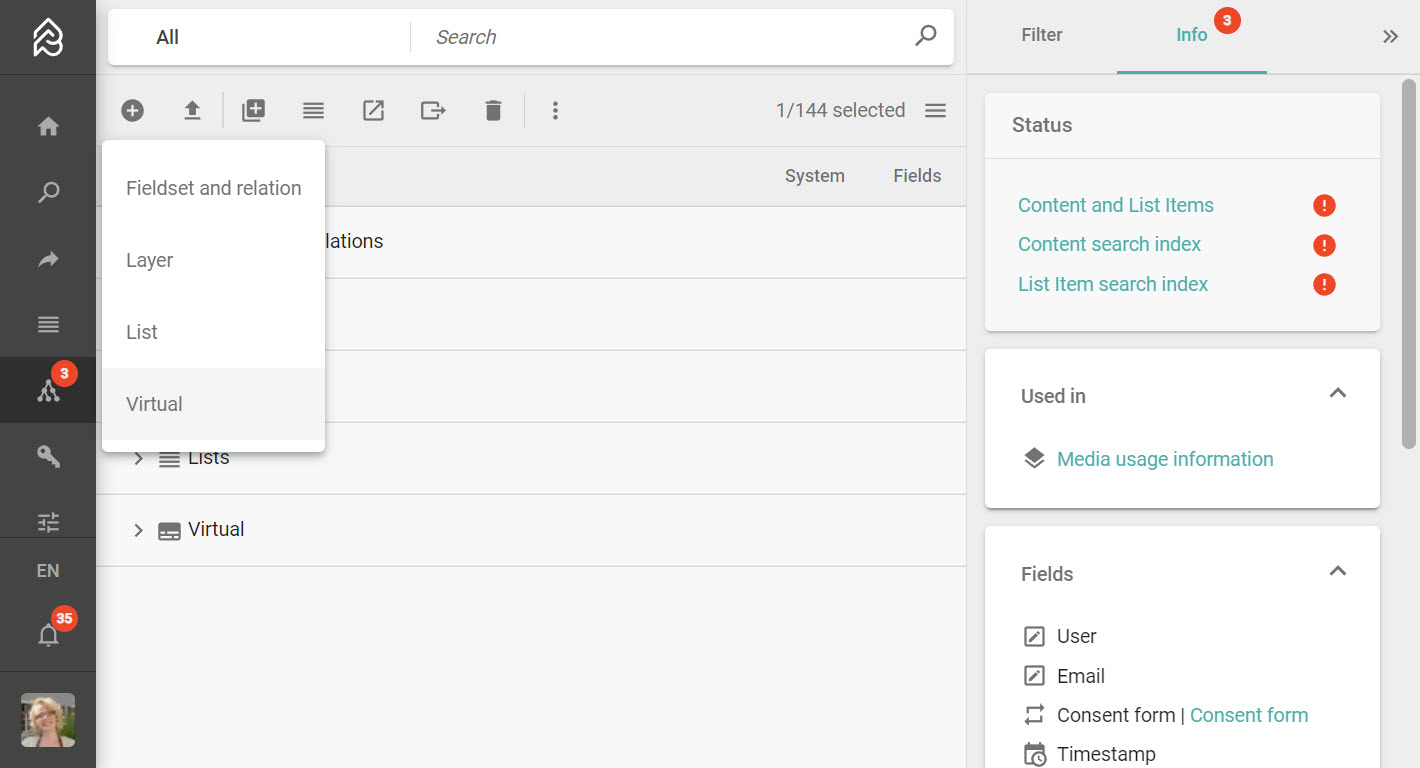Open the Home icon in sidebar
The width and height of the screenshot is (1420, 768).
click(48, 127)
